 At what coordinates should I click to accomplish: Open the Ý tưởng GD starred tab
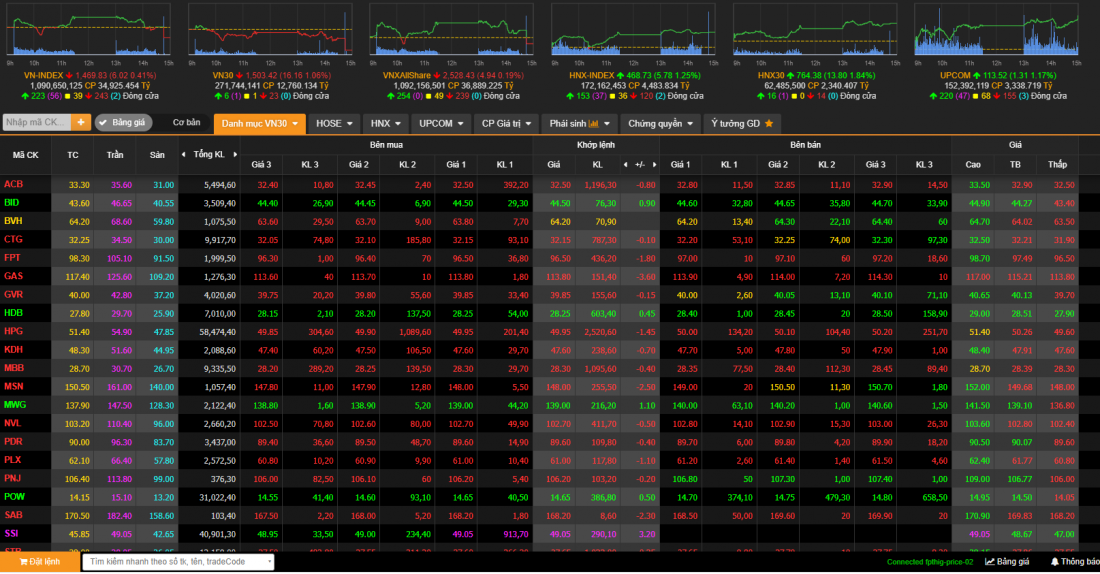744,123
